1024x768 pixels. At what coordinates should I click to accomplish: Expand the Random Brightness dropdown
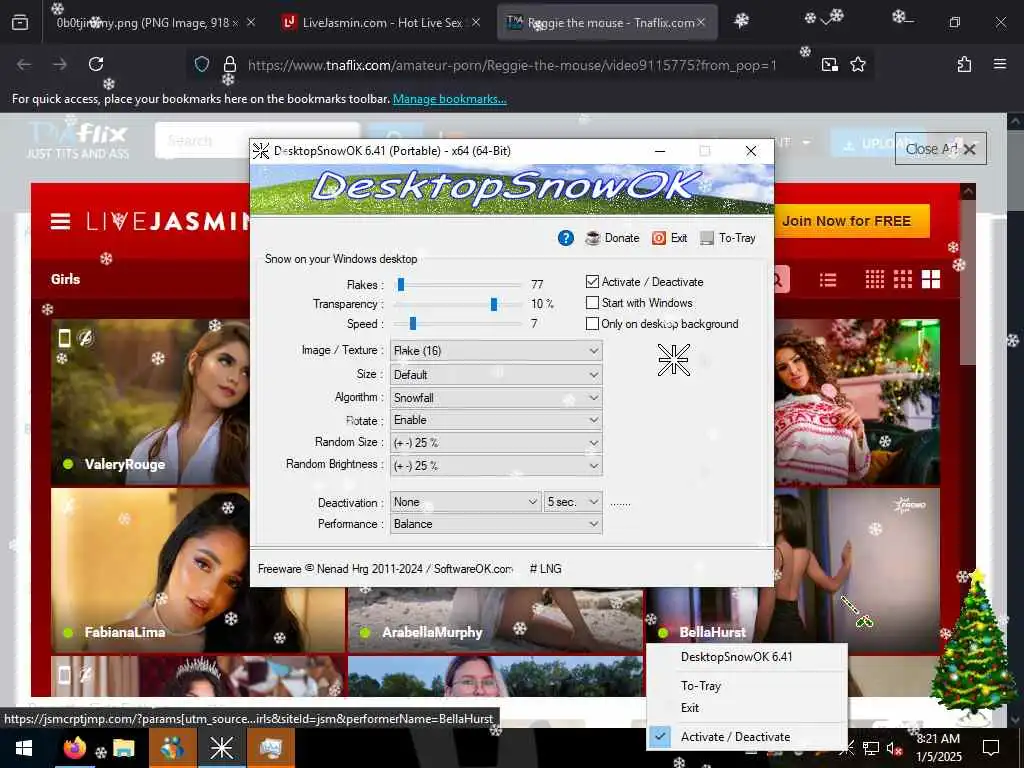tap(496, 466)
